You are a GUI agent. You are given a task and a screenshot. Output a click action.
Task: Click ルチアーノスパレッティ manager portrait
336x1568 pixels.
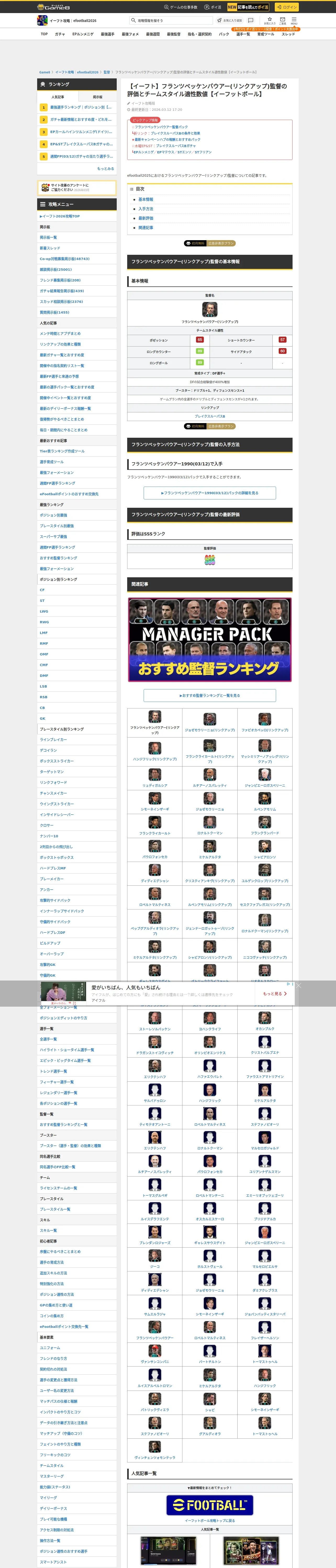tap(210, 775)
